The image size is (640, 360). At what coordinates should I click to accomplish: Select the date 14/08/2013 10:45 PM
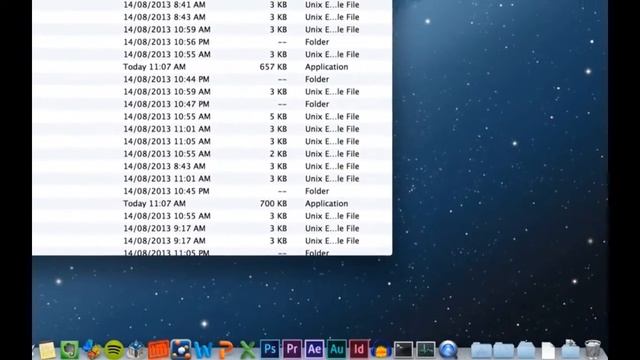pyautogui.click(x=167, y=191)
